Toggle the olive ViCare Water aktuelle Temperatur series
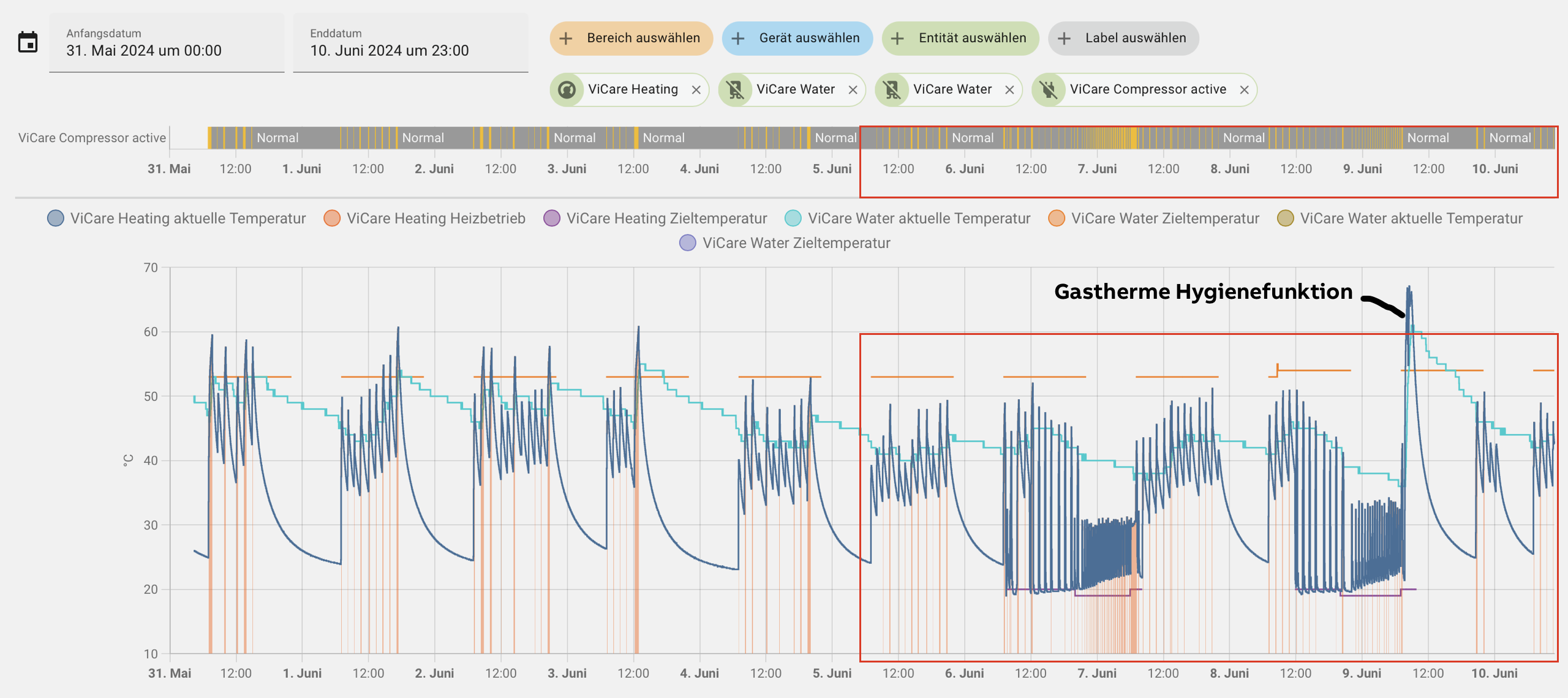This screenshot has width=1568, height=698. coord(1400,219)
